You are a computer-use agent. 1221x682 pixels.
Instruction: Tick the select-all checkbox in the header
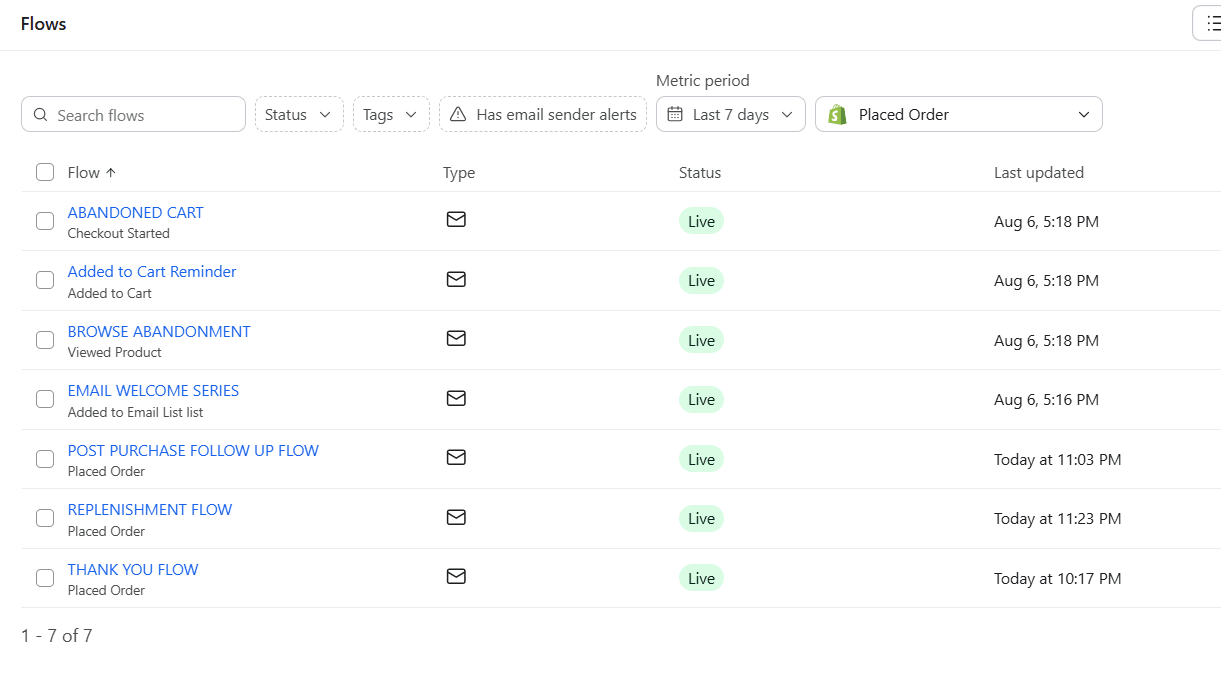coord(45,172)
